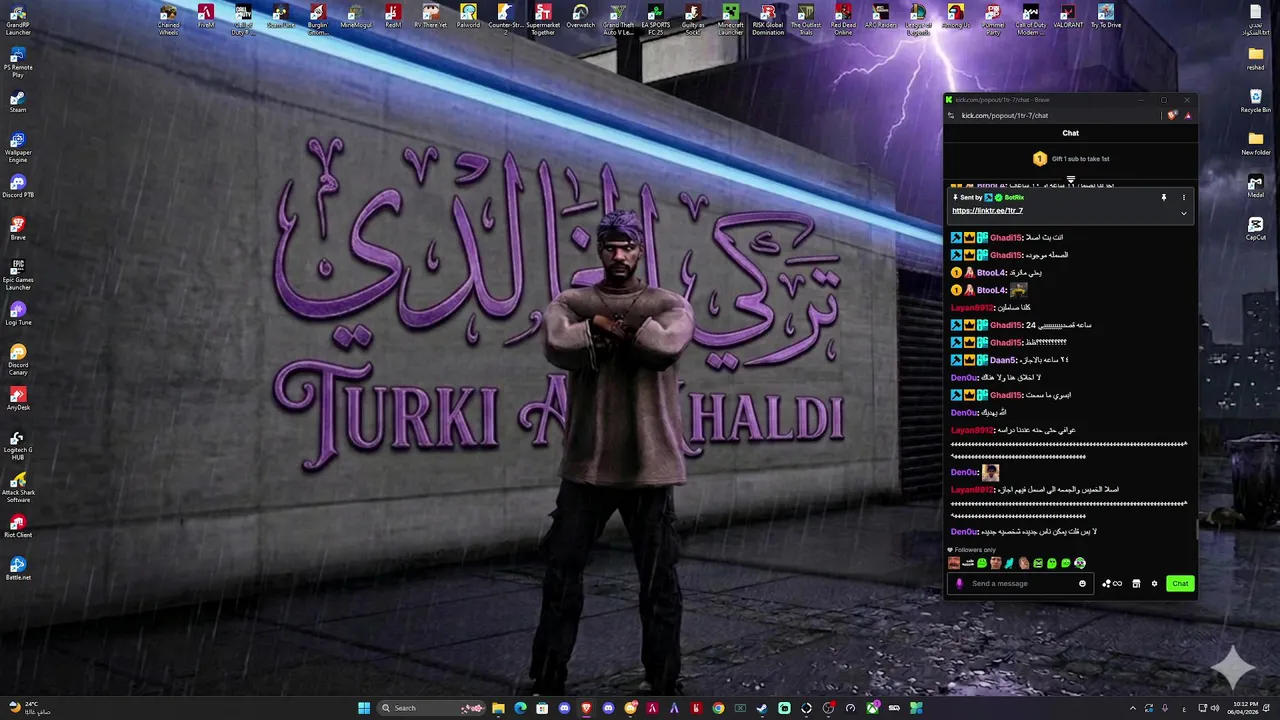Image resolution: width=1280 pixels, height=720 pixels.
Task: Collapse the gift sub leaderboard handle
Action: [1071, 181]
